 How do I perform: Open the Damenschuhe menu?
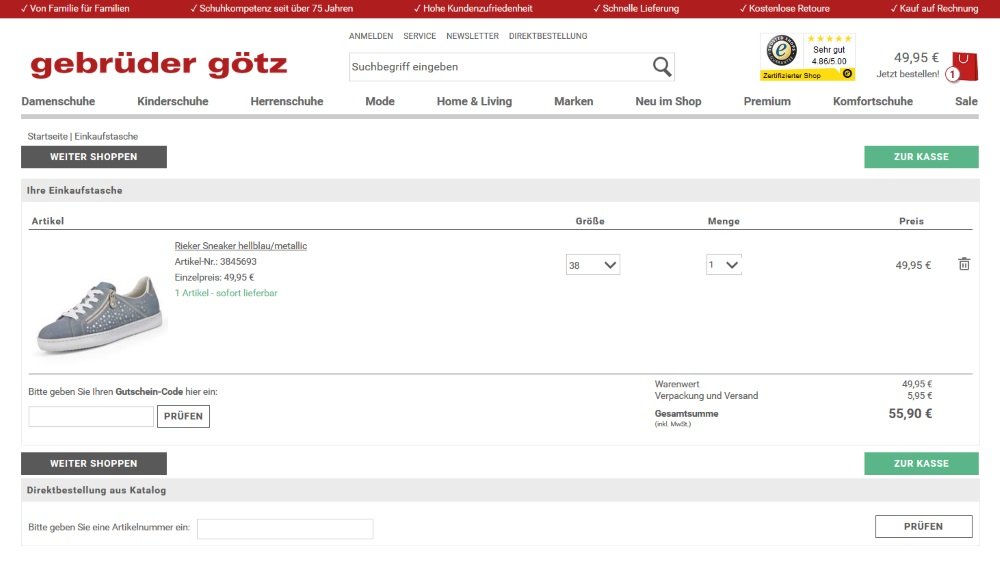(58, 101)
